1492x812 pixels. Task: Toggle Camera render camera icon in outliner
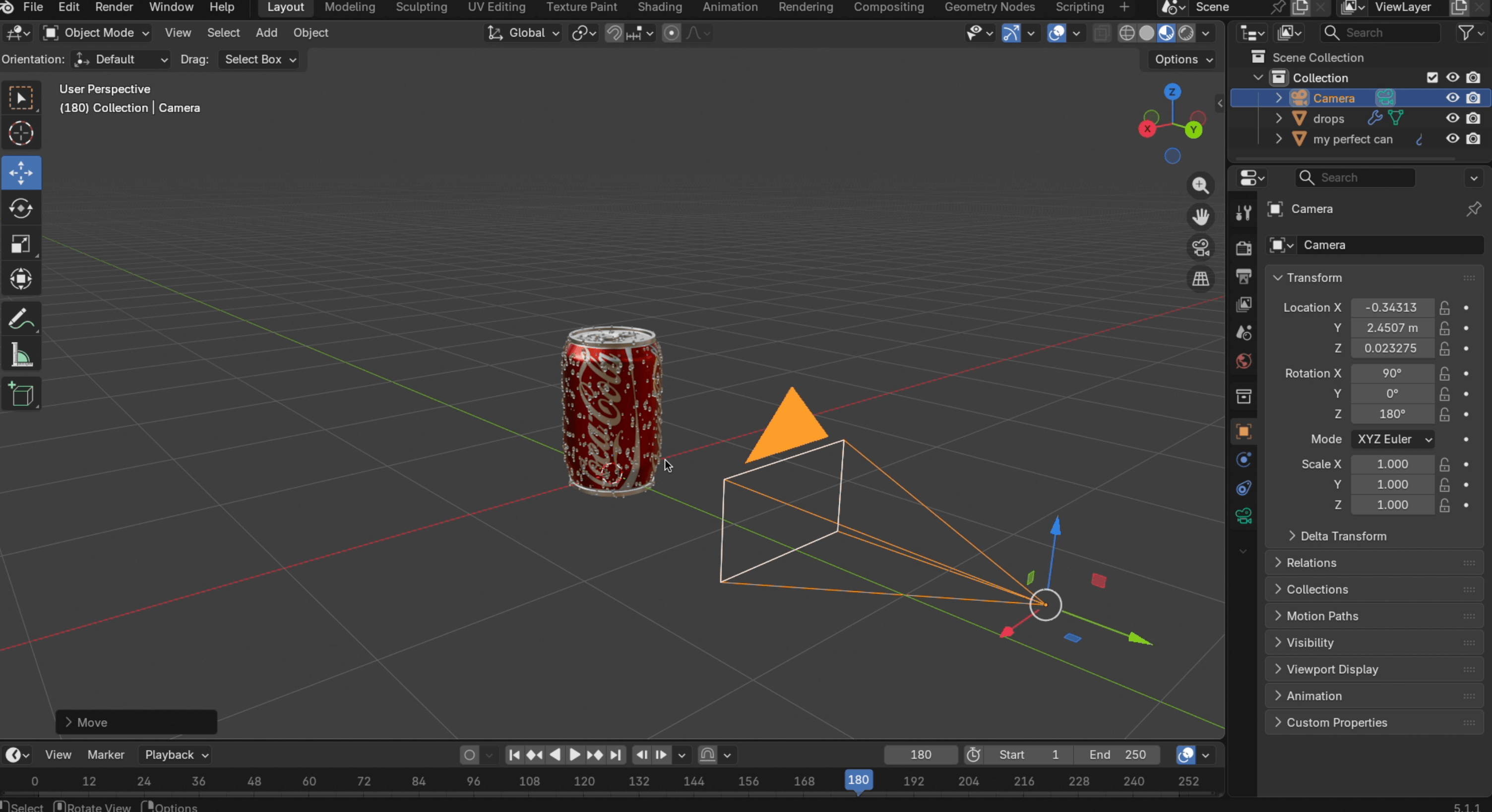pyautogui.click(x=1473, y=98)
